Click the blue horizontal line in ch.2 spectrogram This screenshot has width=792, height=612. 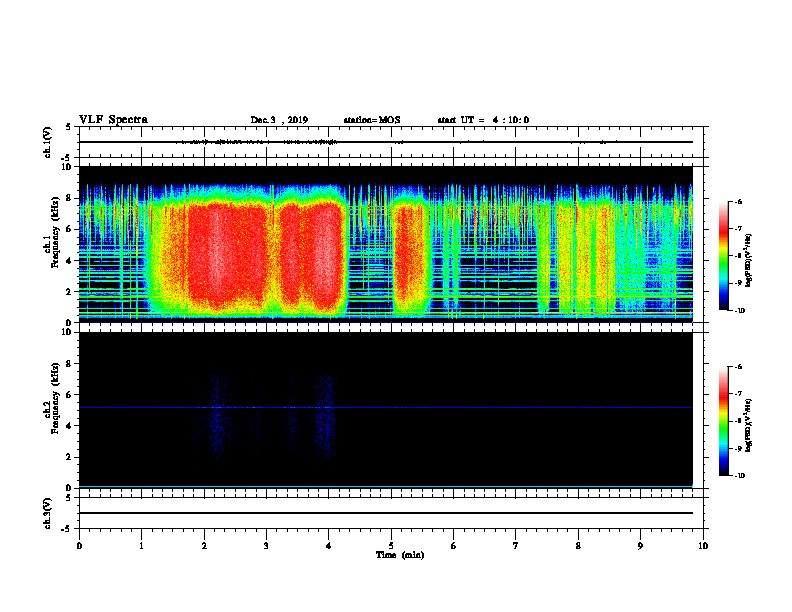[385, 407]
